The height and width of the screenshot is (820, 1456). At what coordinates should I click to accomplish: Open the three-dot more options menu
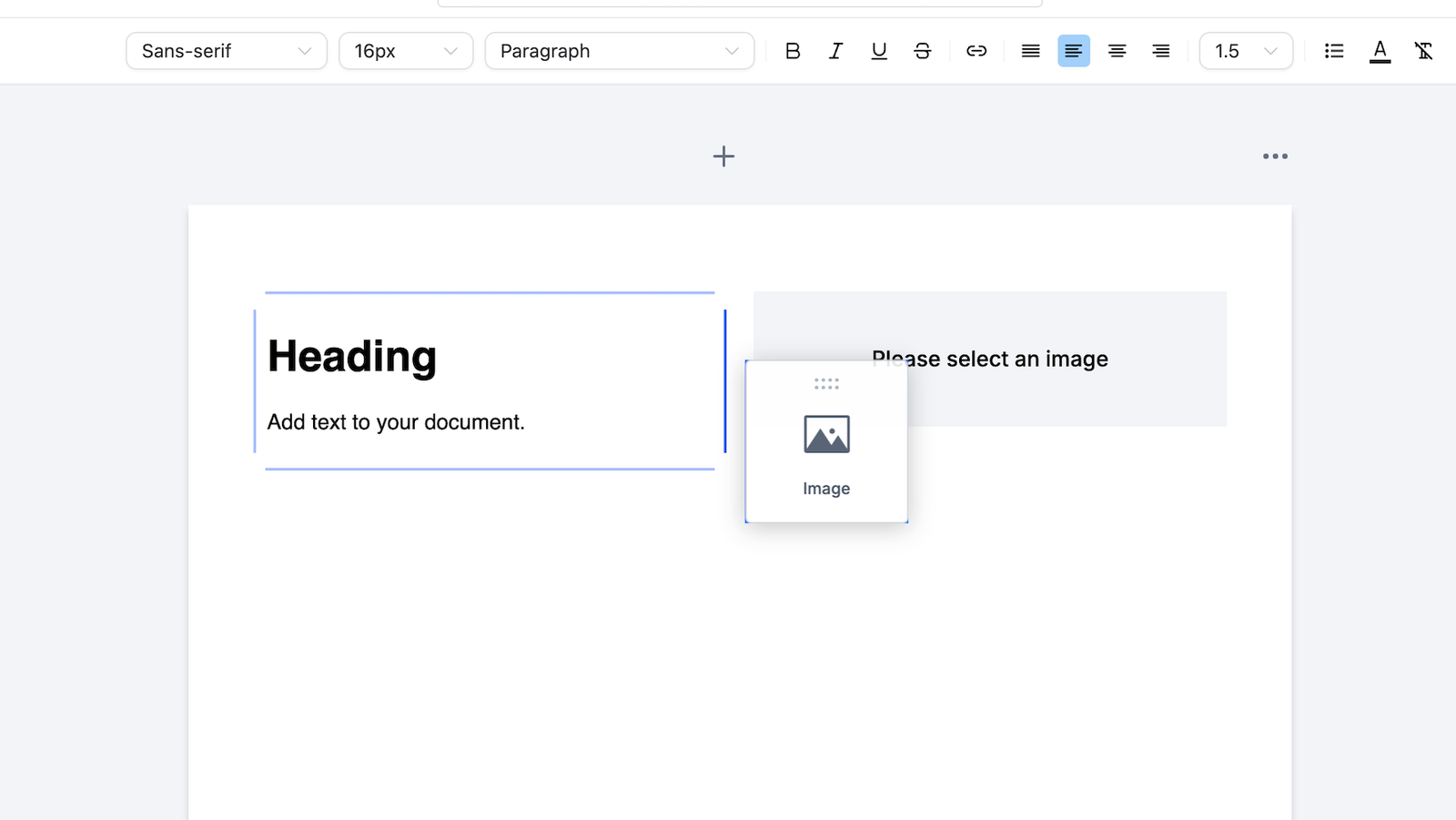coord(1275,157)
